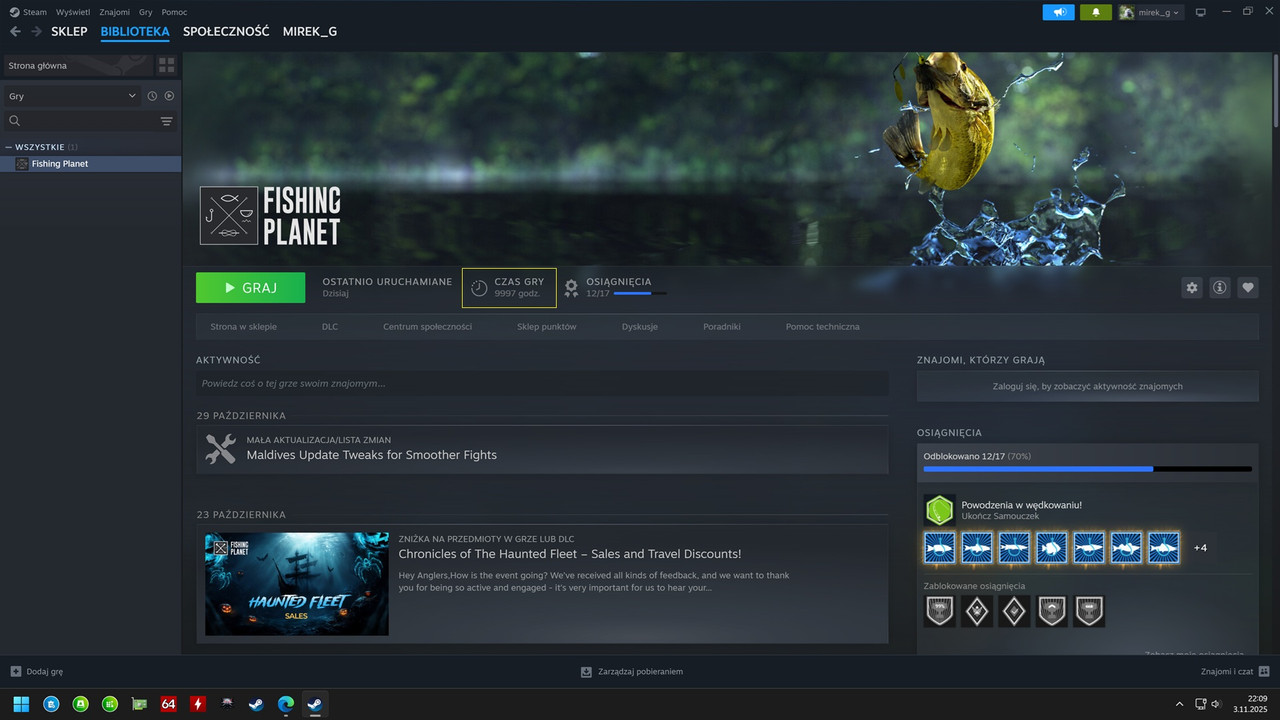Click the activity status input field
The height and width of the screenshot is (720, 1280).
(x=542, y=383)
